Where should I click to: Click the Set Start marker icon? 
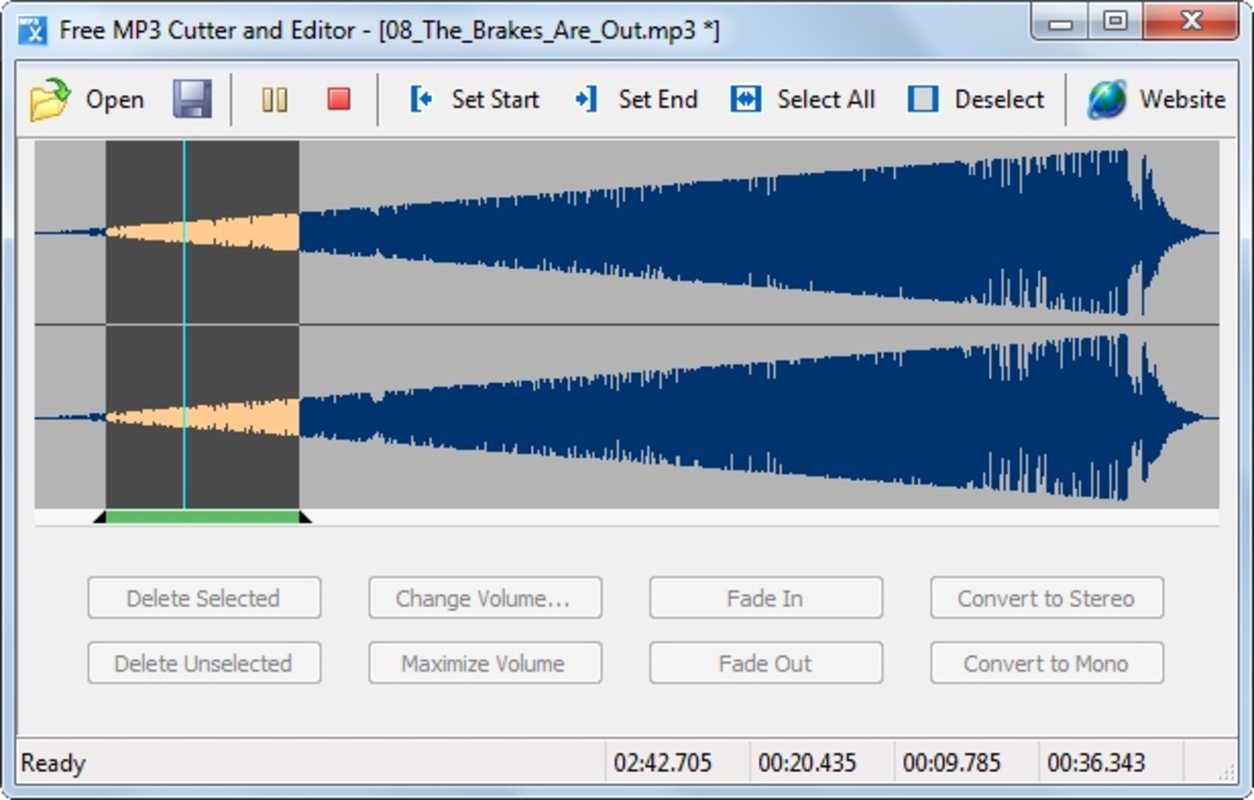[x=421, y=99]
